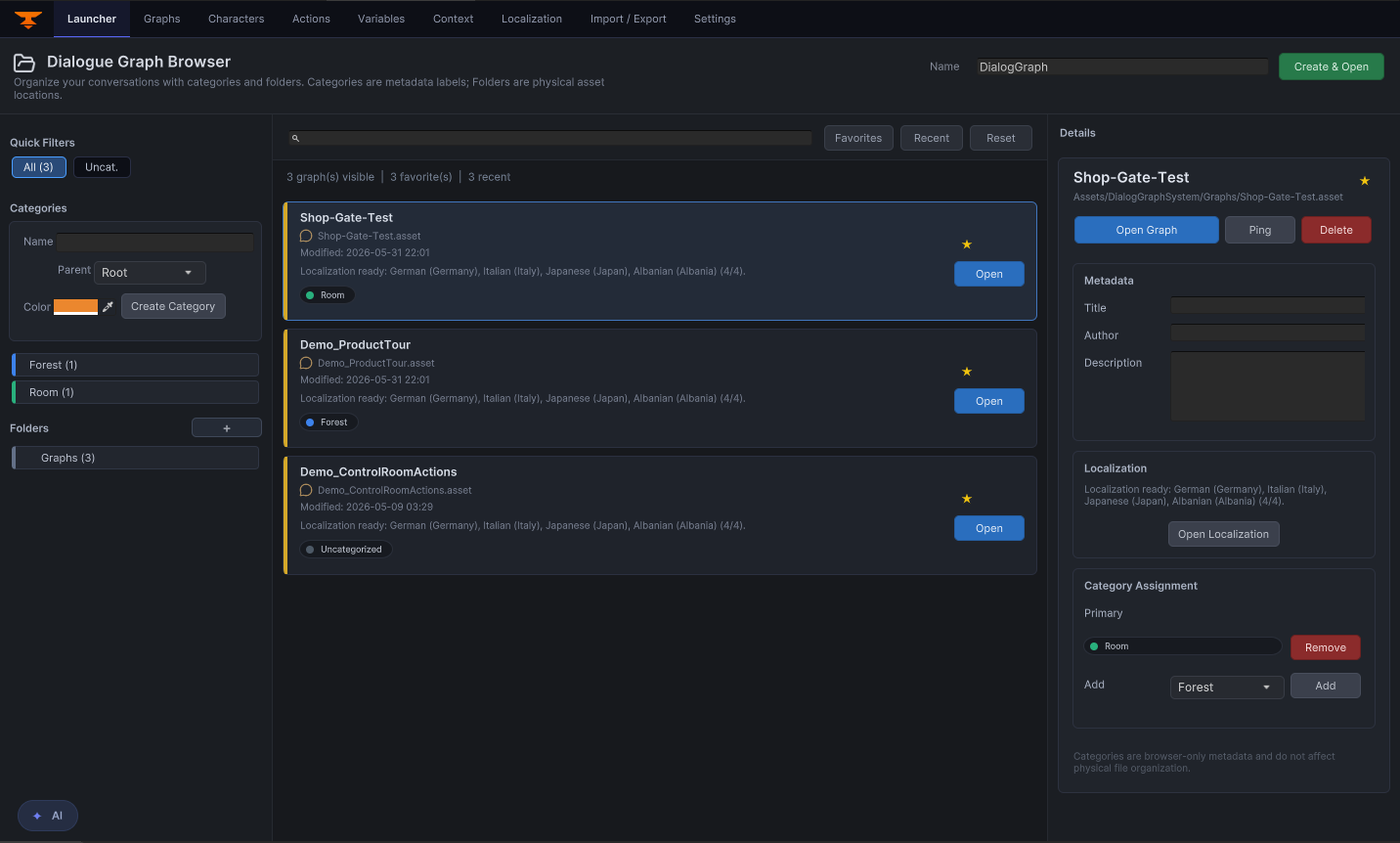Open the Parent Root dropdown
The height and width of the screenshot is (843, 1400).
coord(151,273)
